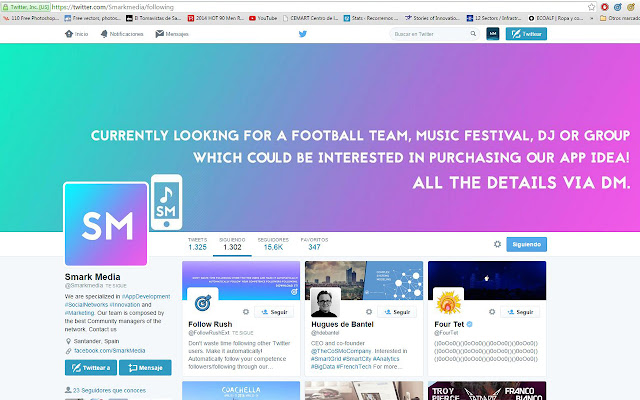640x400 pixels.
Task: Click the location pin icon by Santander
Action: (x=68, y=341)
